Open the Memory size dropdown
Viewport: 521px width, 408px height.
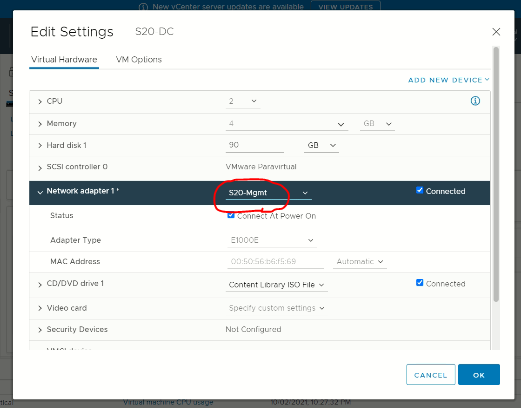[287, 124]
